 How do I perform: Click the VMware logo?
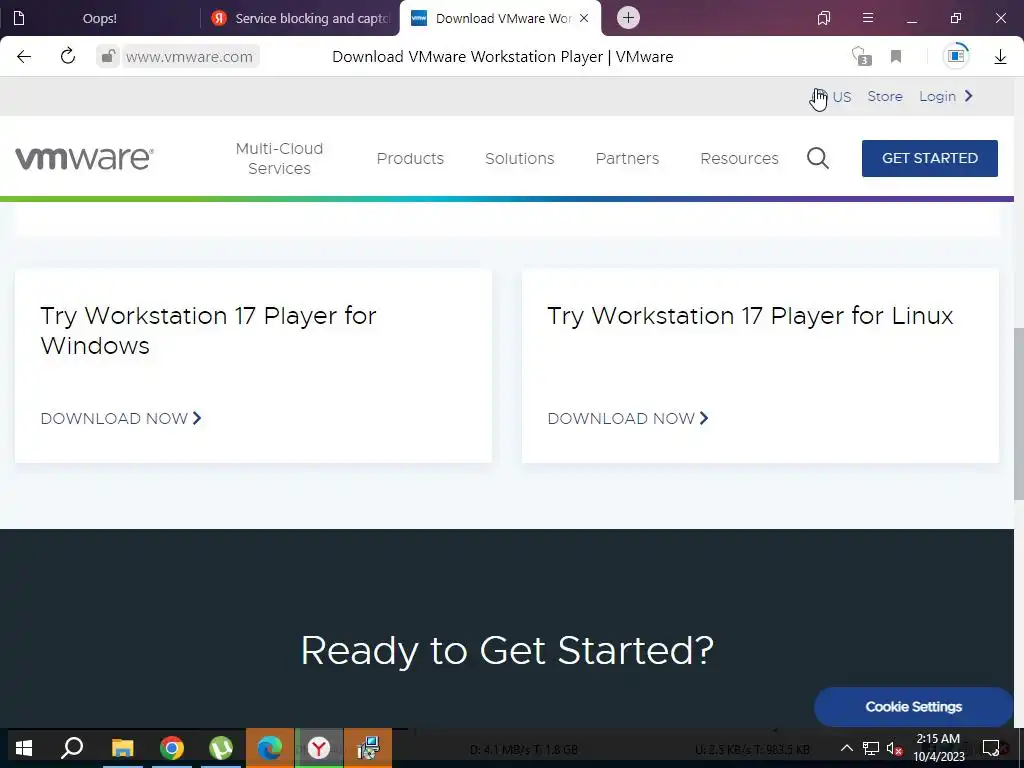click(84, 158)
